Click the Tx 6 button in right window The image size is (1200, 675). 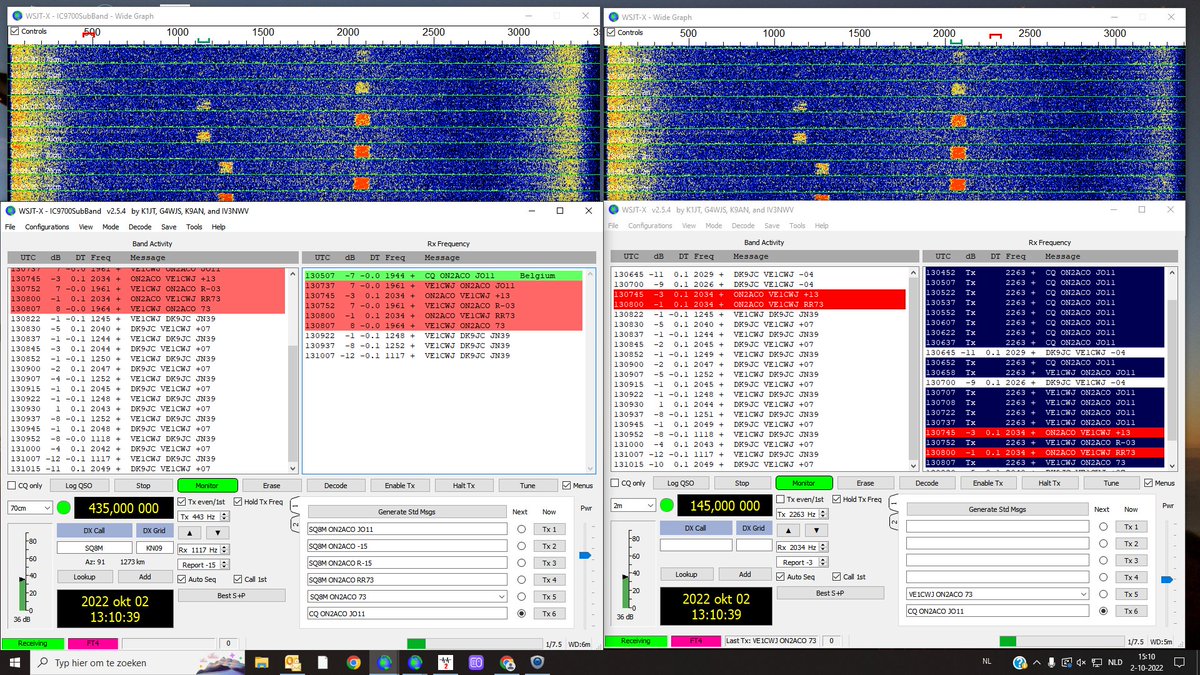[1130, 610]
